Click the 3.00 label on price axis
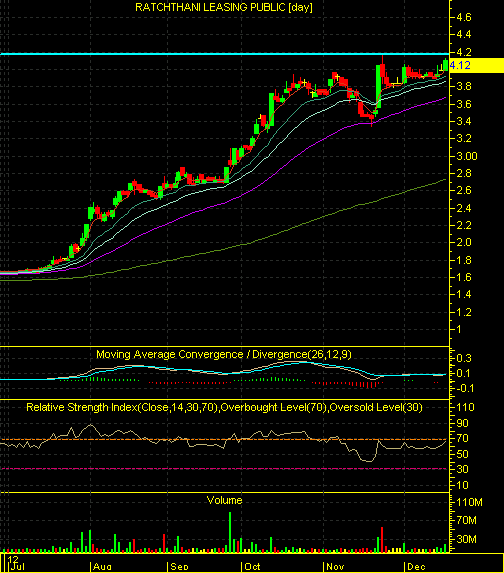The height and width of the screenshot is (573, 504). tap(467, 156)
